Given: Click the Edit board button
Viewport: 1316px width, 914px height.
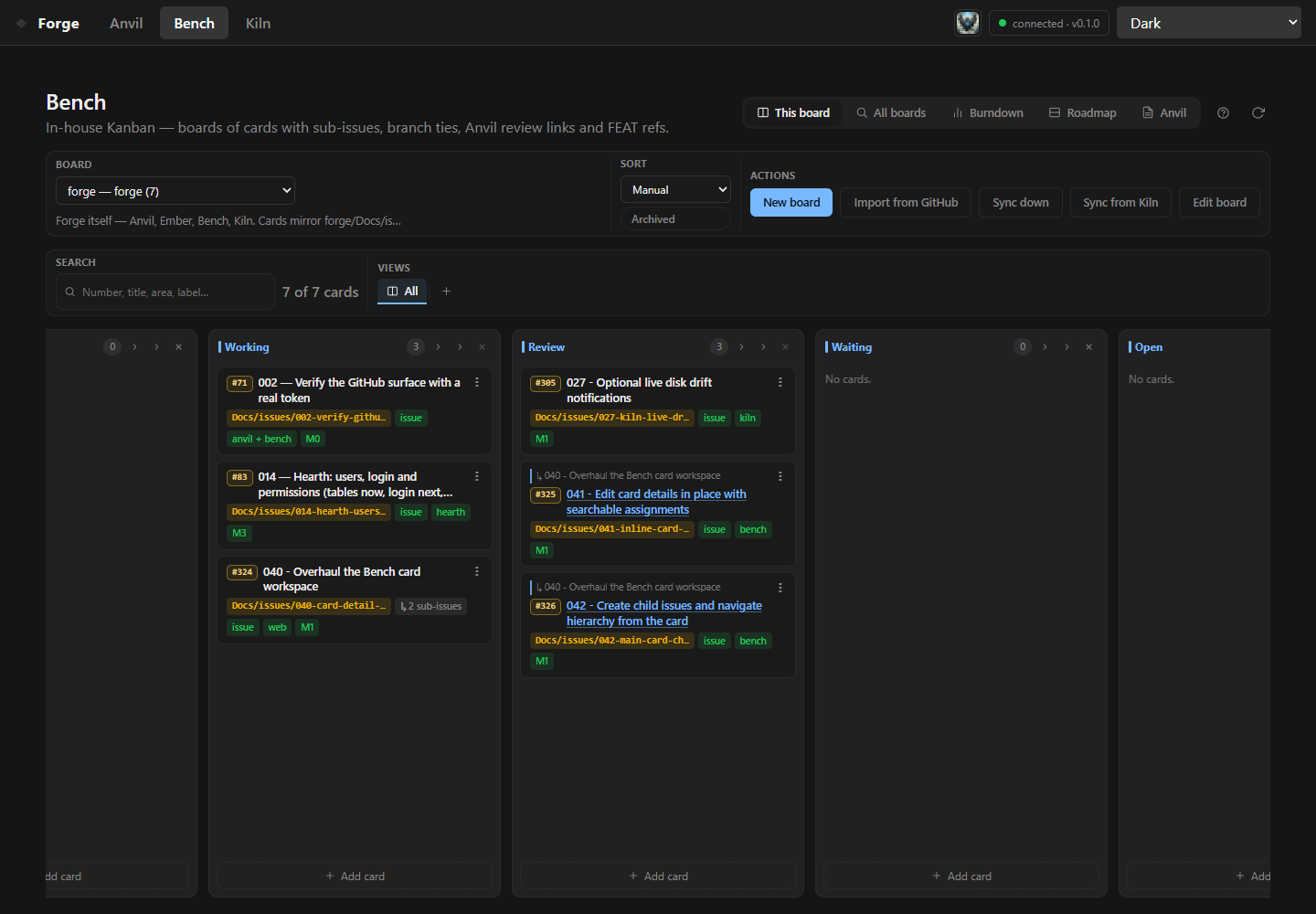Looking at the screenshot, I should tap(1219, 203).
